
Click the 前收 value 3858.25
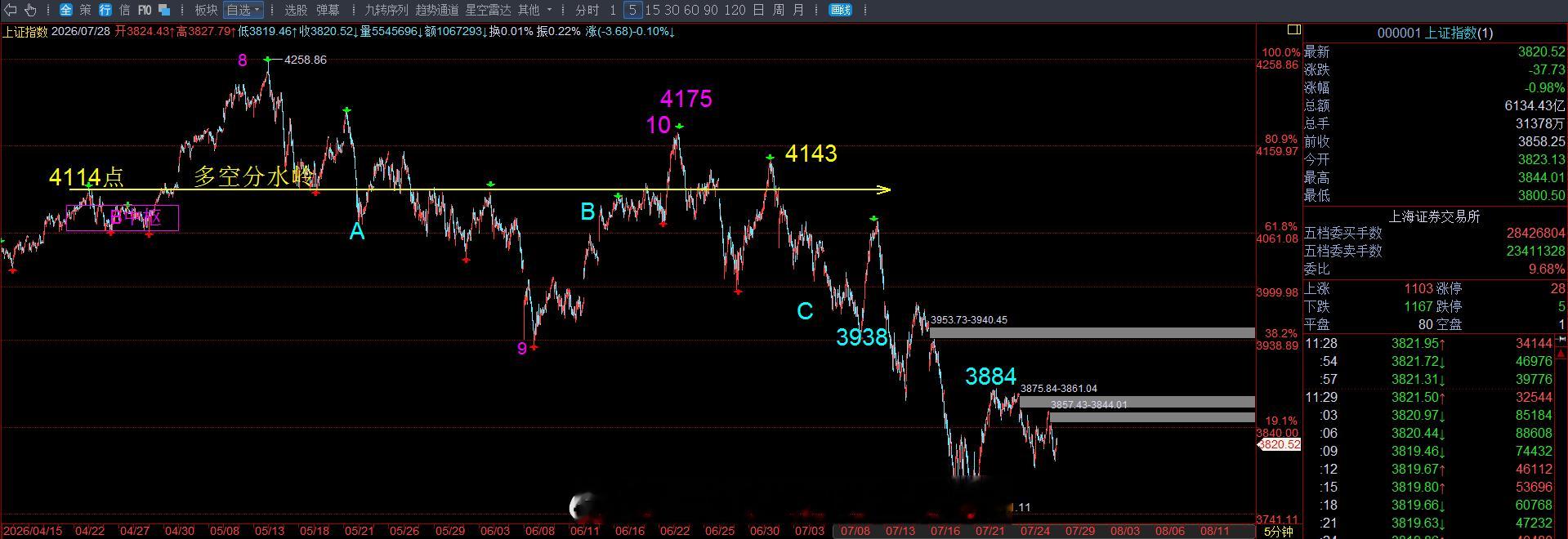[1541, 141]
